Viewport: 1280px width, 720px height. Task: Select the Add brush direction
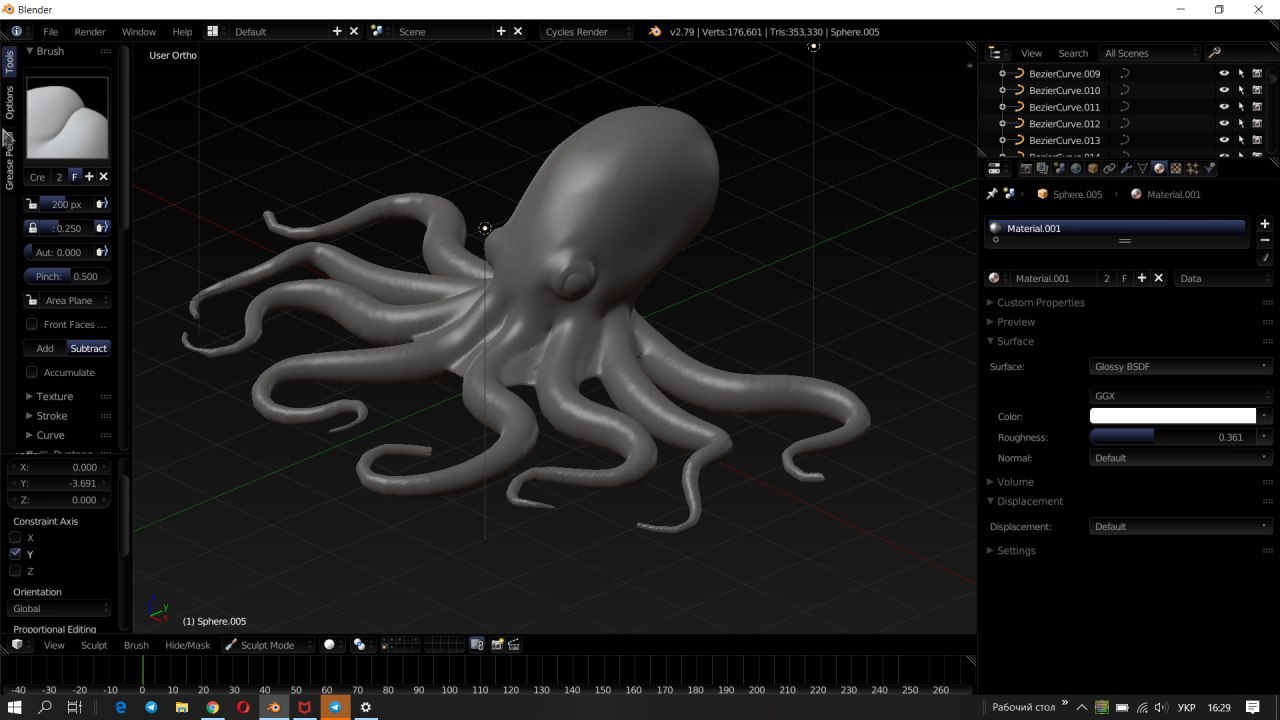click(x=45, y=348)
